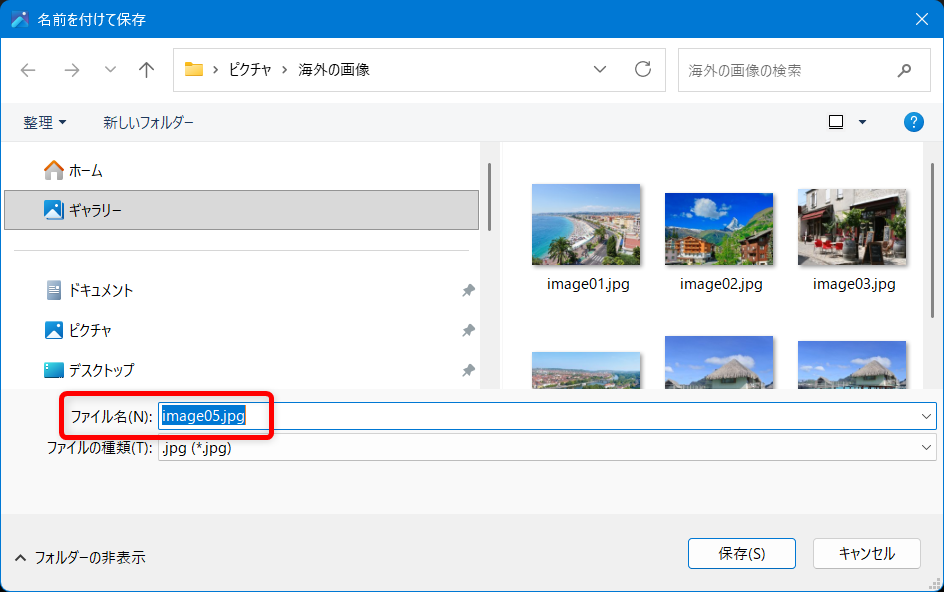Open view options dropdown arrow
Screen dimensions: 944x592
tap(862, 122)
